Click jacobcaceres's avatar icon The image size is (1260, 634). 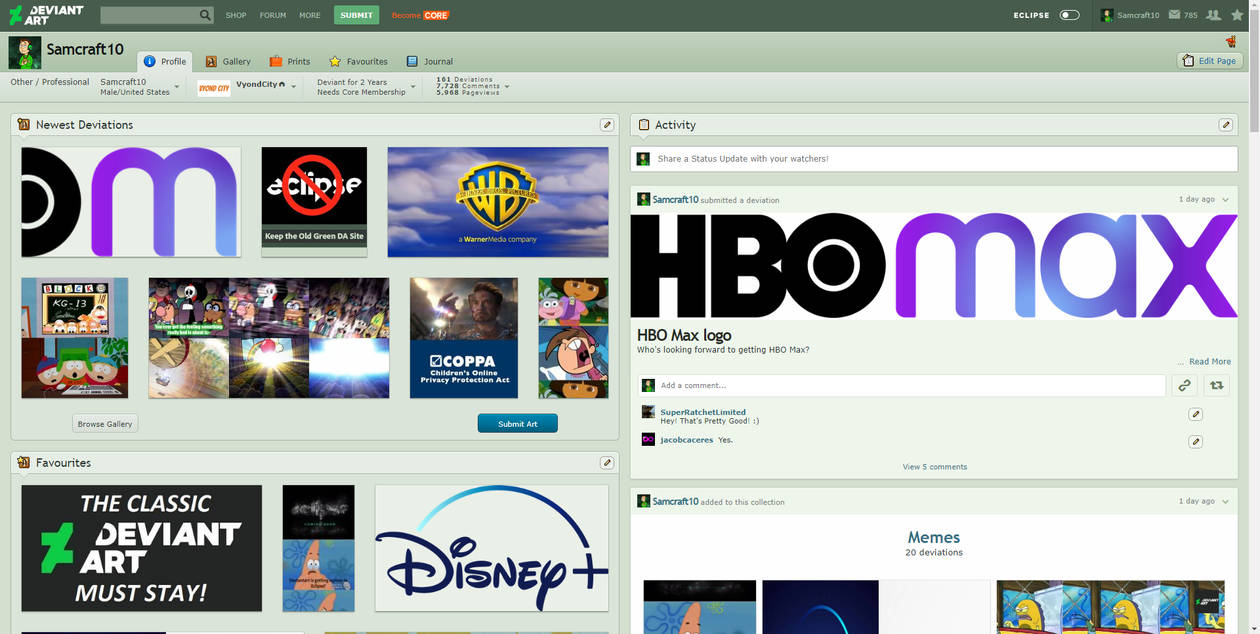point(648,439)
